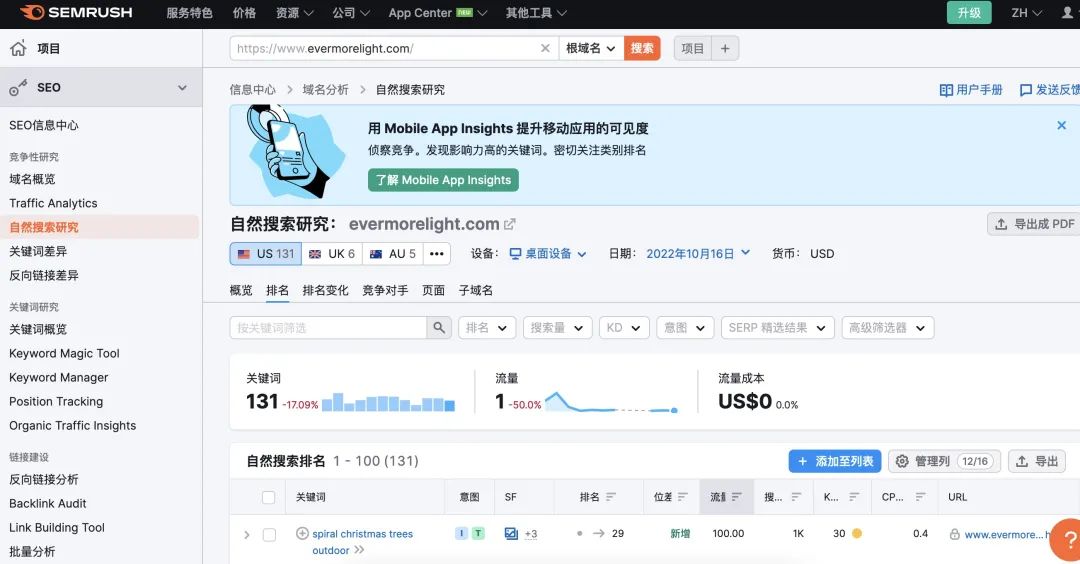The height and width of the screenshot is (564, 1080).
Task: Click the lock icon beside URL
Action: click(955, 534)
